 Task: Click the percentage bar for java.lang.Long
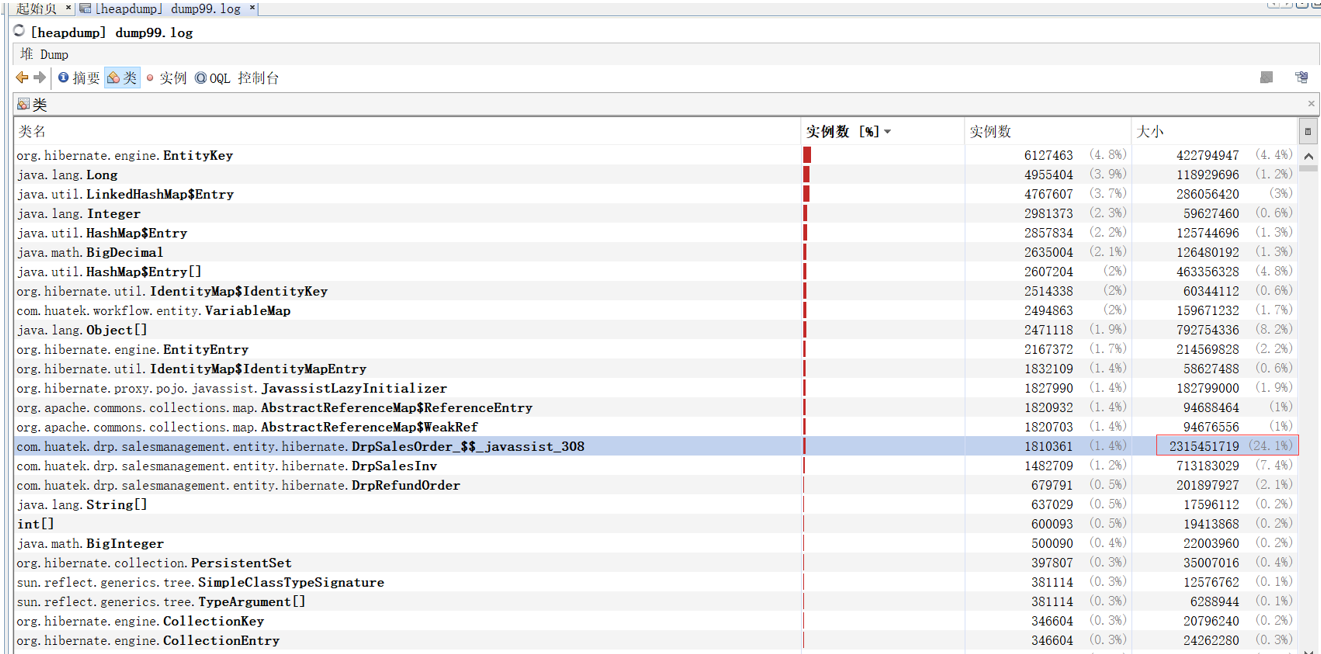tap(806, 175)
